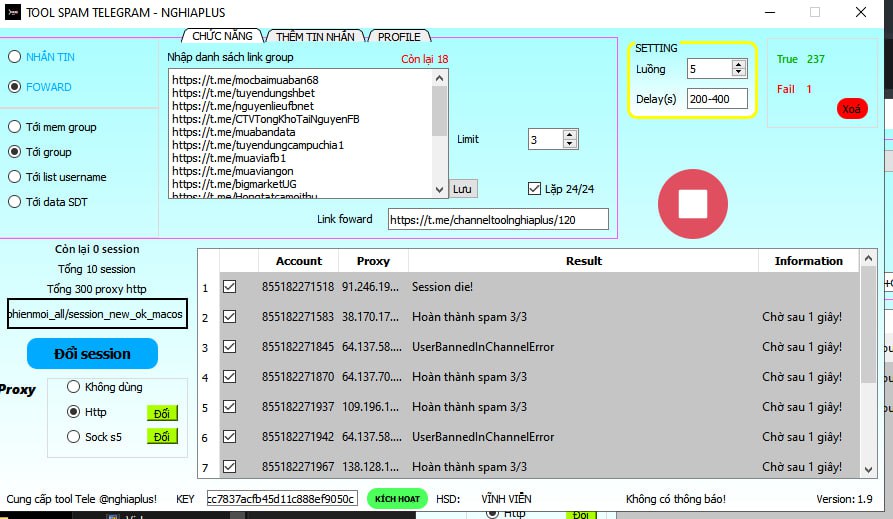Screen dimensions: 893x519
Task: Click the Đổi session button
Action: click(x=92, y=354)
